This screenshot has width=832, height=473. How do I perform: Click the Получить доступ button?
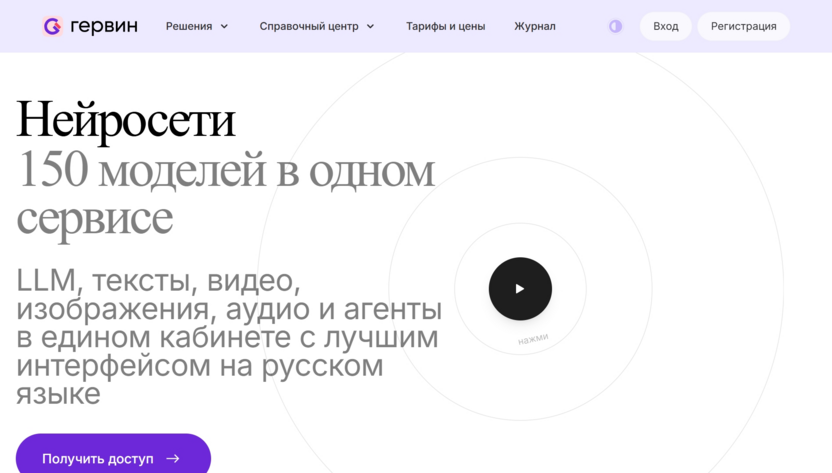pyautogui.click(x=114, y=454)
